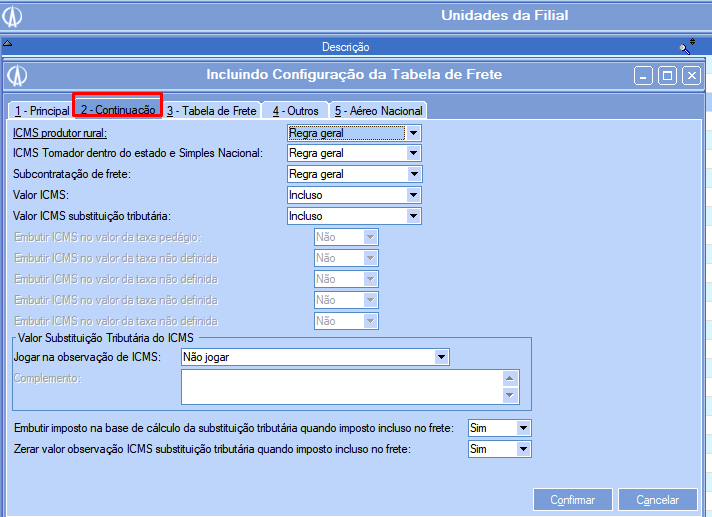Expand Valor ICMS substituição tributária dropdown
Viewport: 712px width, 517px height.
[414, 216]
